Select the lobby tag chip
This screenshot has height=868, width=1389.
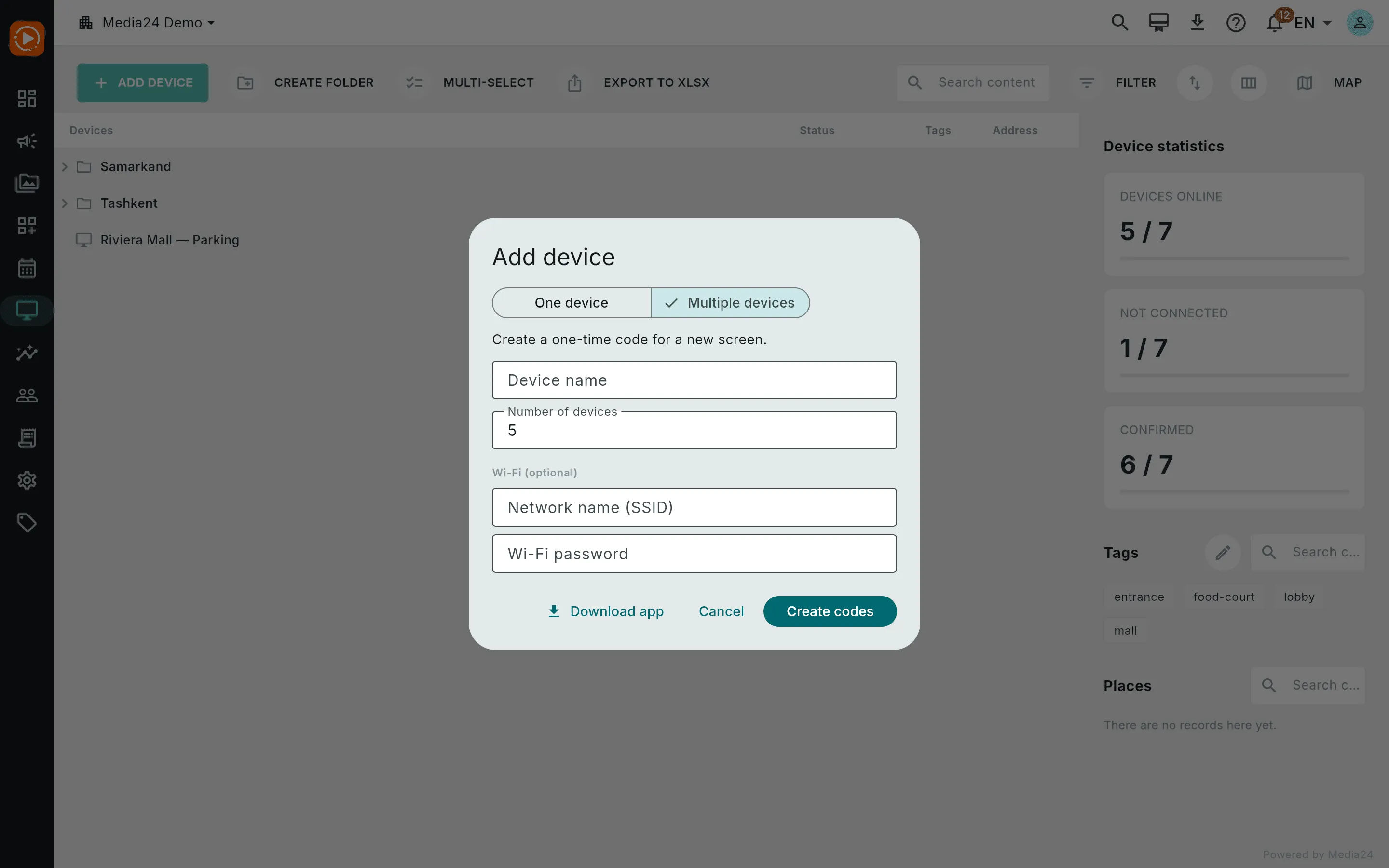pos(1299,597)
